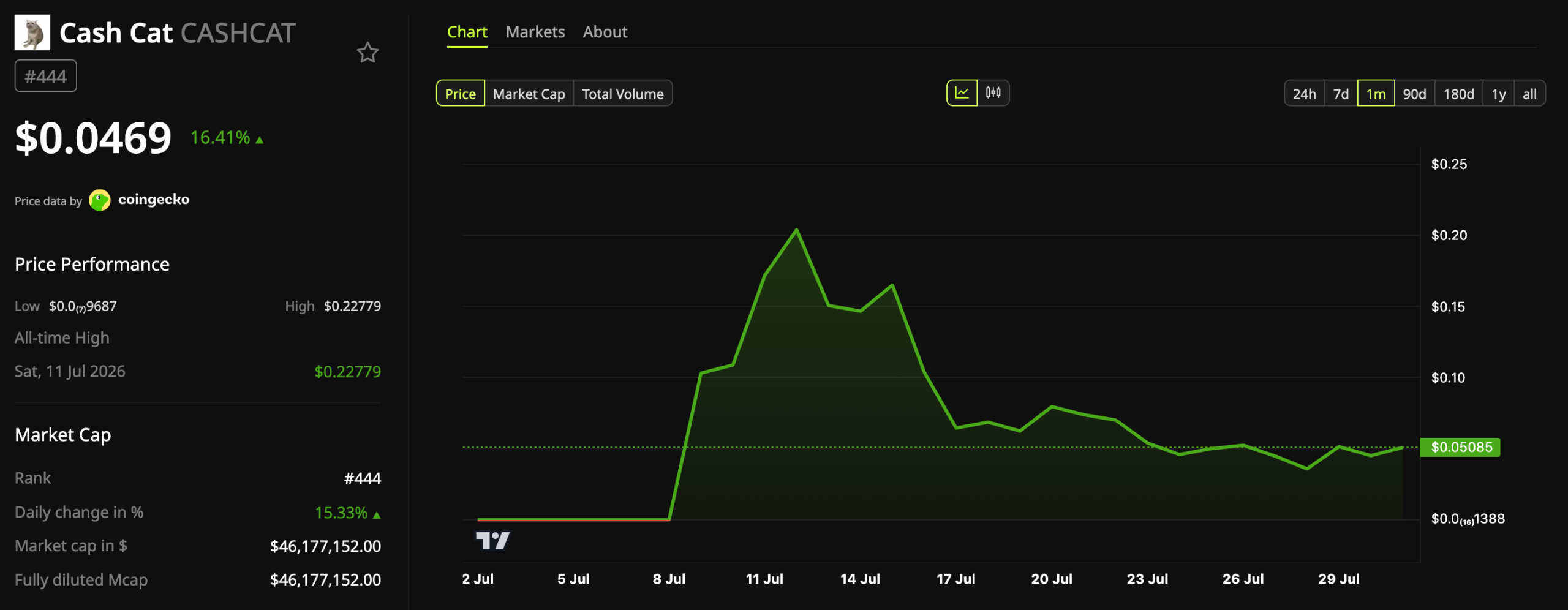Switch to line chart view icon
Image resolution: width=1568 pixels, height=610 pixels.
point(962,93)
